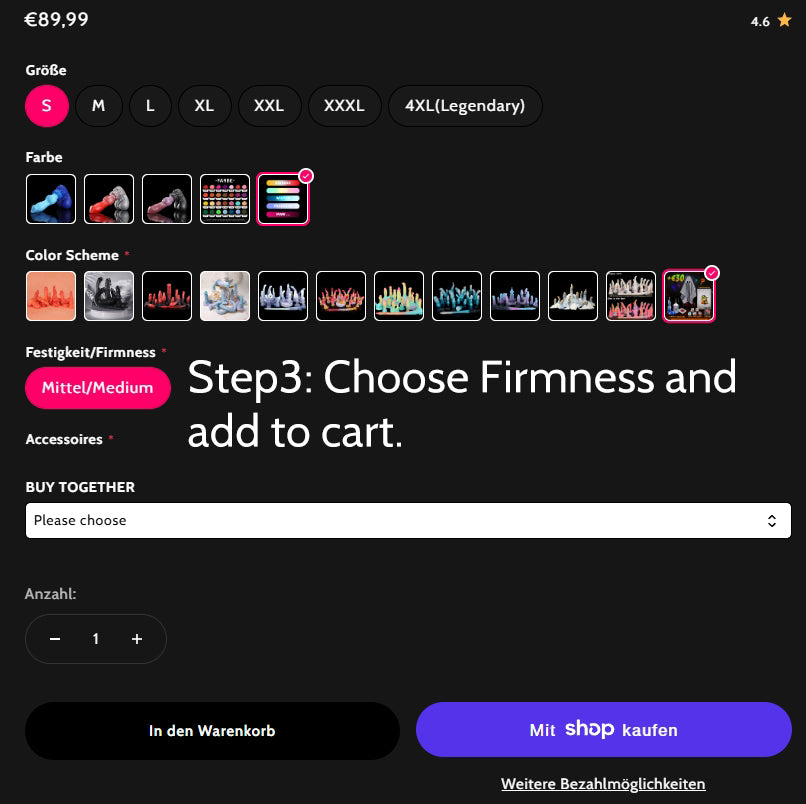Select the teal Color Scheme thumbnail
The image size is (806, 804).
tap(457, 296)
